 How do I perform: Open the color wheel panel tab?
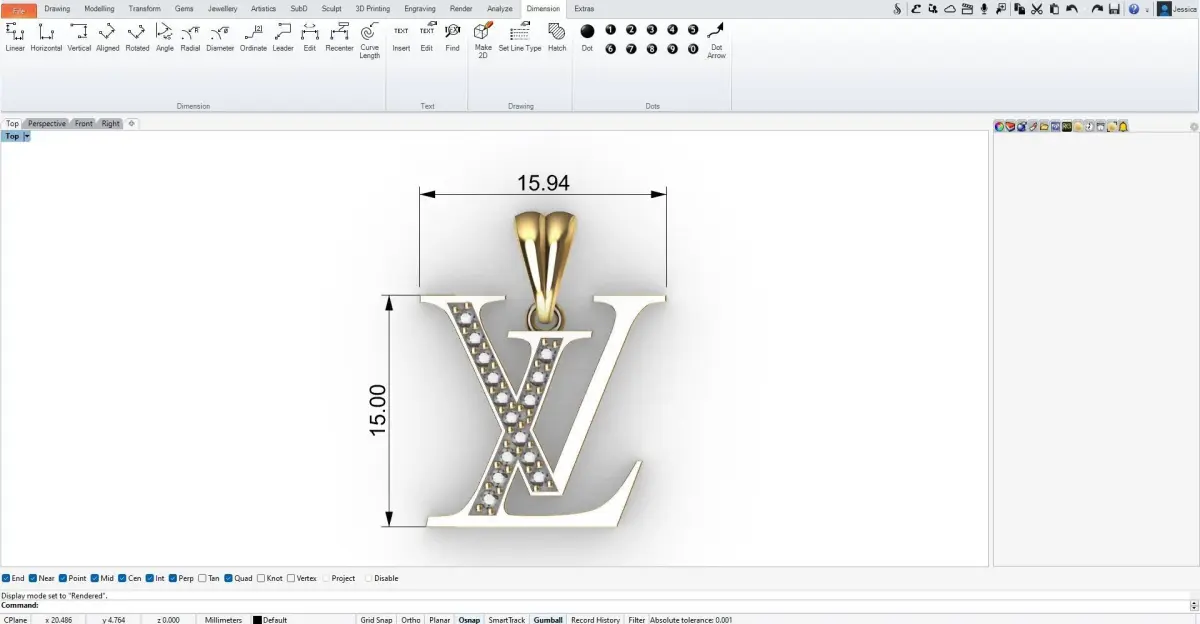tap(999, 126)
